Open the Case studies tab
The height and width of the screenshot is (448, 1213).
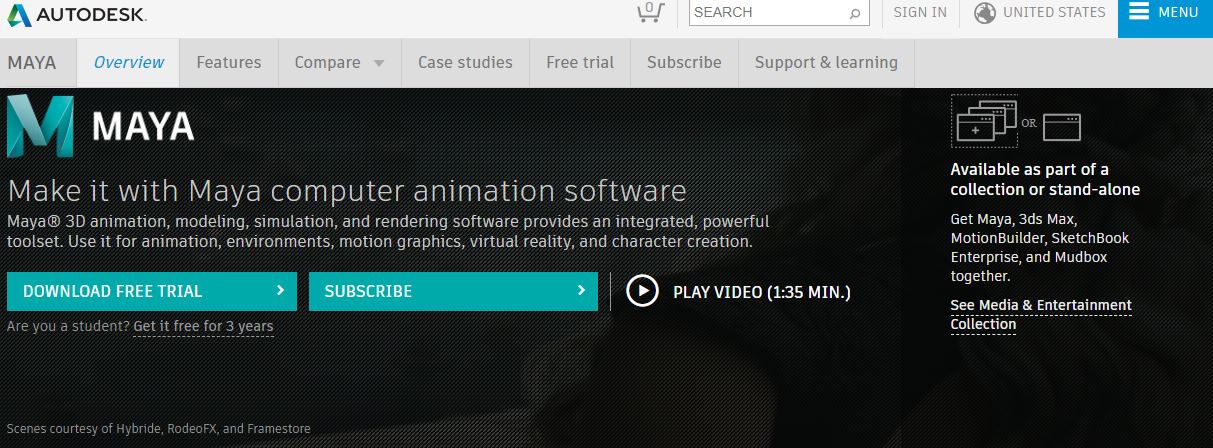coord(465,62)
